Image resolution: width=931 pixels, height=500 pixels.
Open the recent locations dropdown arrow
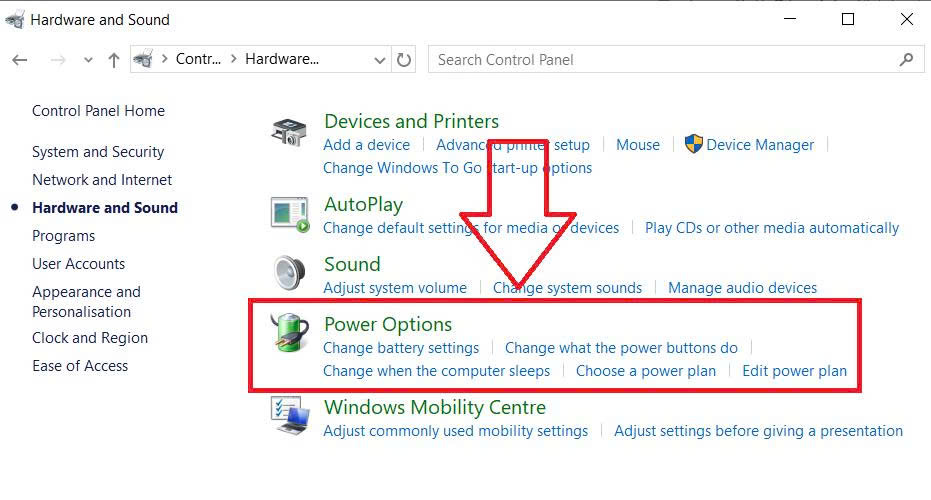pyautogui.click(x=88, y=60)
